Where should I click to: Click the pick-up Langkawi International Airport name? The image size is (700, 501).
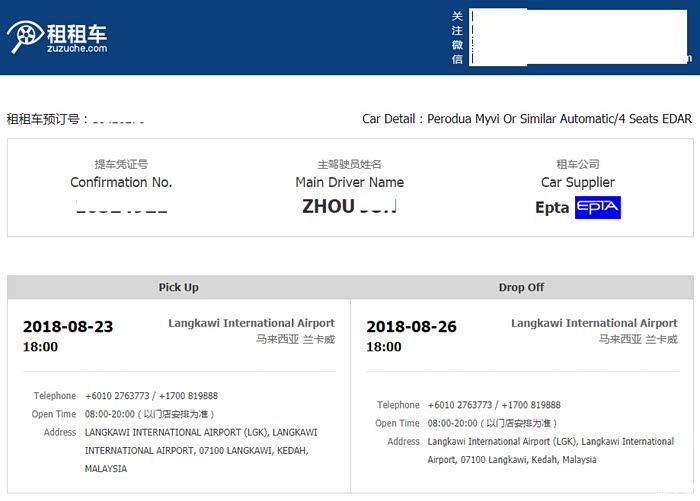tap(251, 323)
